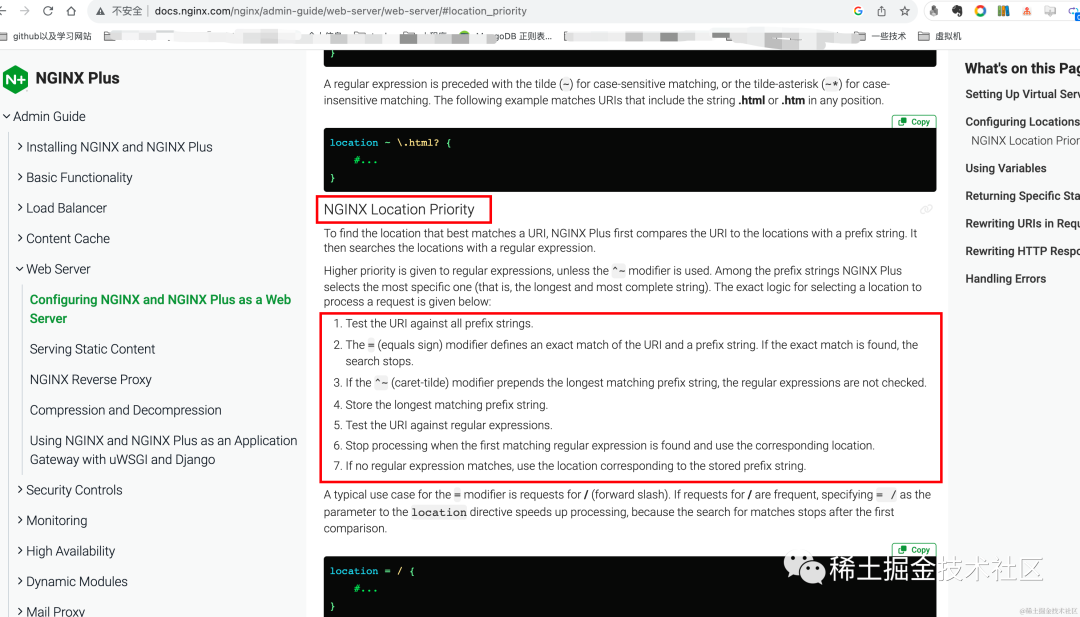
Task: Click the 'If no regular expression matches' step
Action: 575,466
